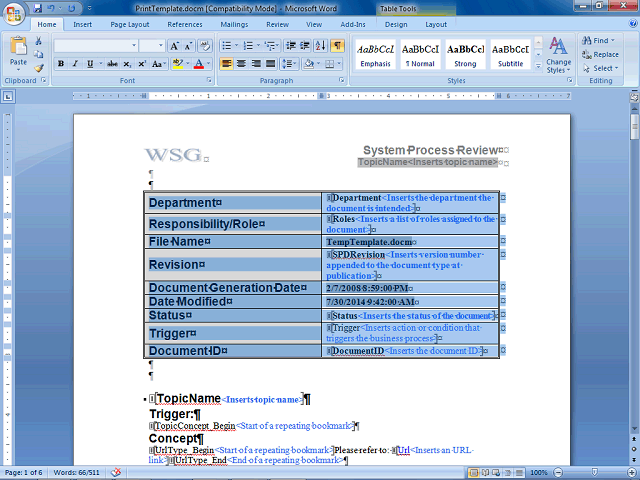The width and height of the screenshot is (640, 480).
Task: Open Word Help question mark
Action: tap(633, 24)
